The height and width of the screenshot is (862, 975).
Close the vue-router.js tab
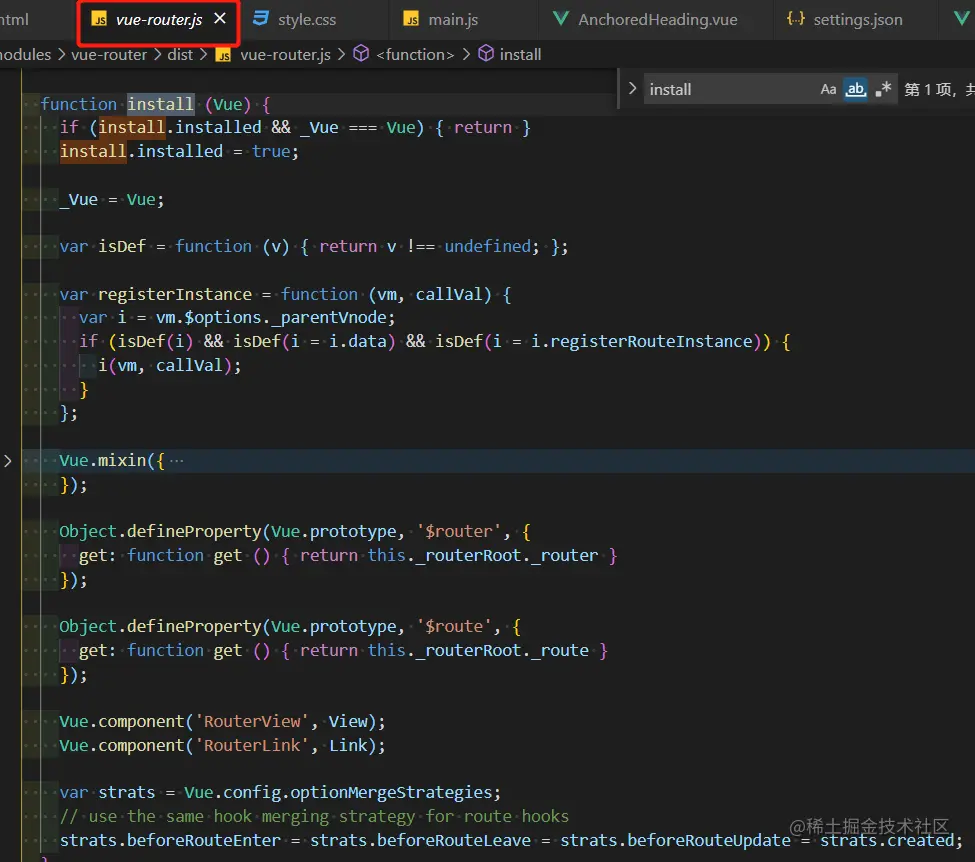tap(220, 19)
